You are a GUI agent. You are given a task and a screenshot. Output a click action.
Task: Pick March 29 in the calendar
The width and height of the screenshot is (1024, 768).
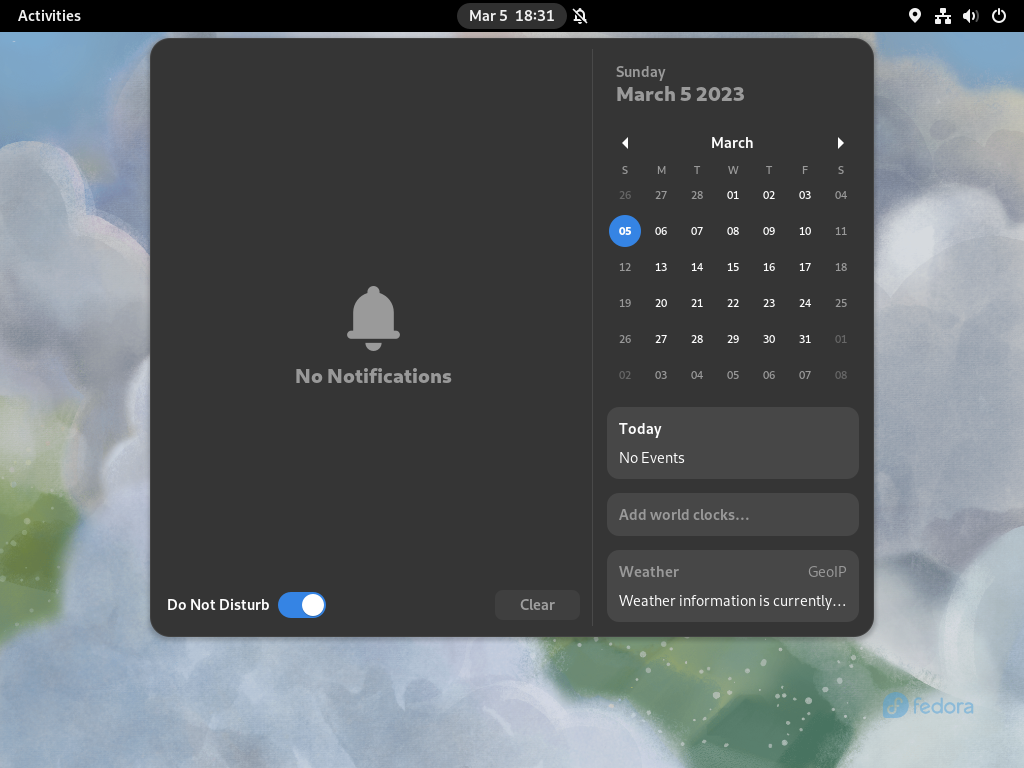coord(733,339)
